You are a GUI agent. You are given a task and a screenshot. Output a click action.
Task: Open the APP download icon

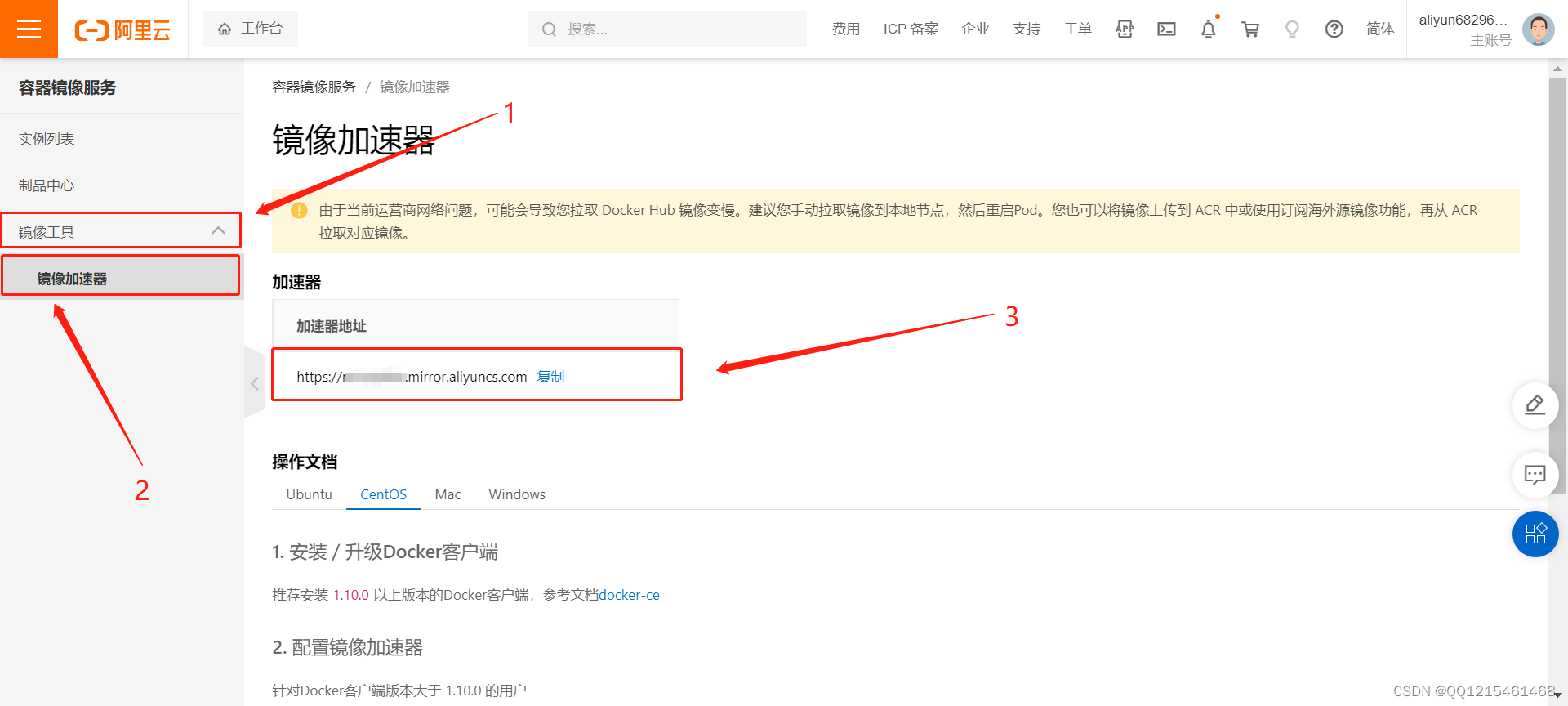click(1125, 29)
